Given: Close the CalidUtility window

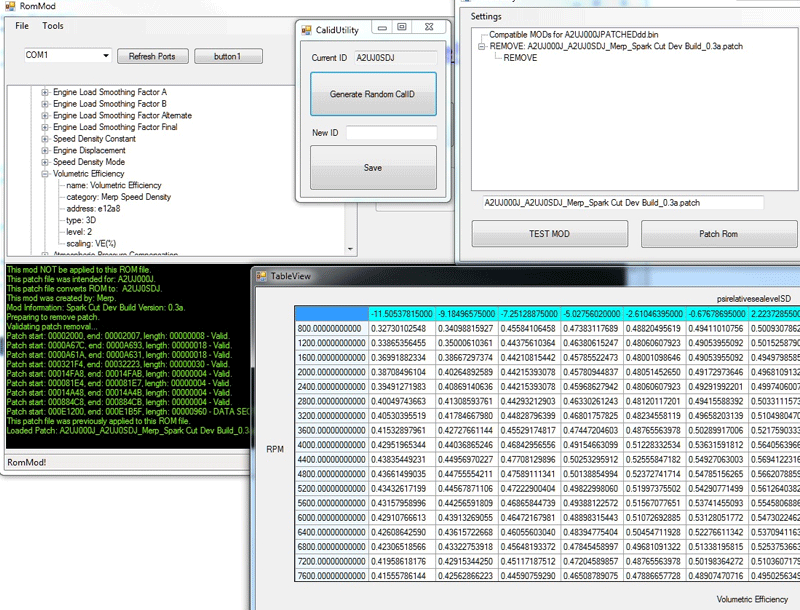Looking at the screenshot, I should (428, 27).
